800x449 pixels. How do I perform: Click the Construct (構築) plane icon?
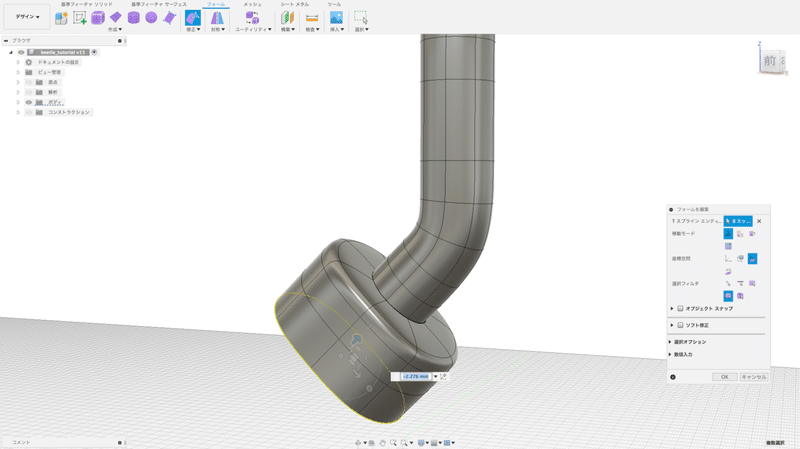pos(288,18)
